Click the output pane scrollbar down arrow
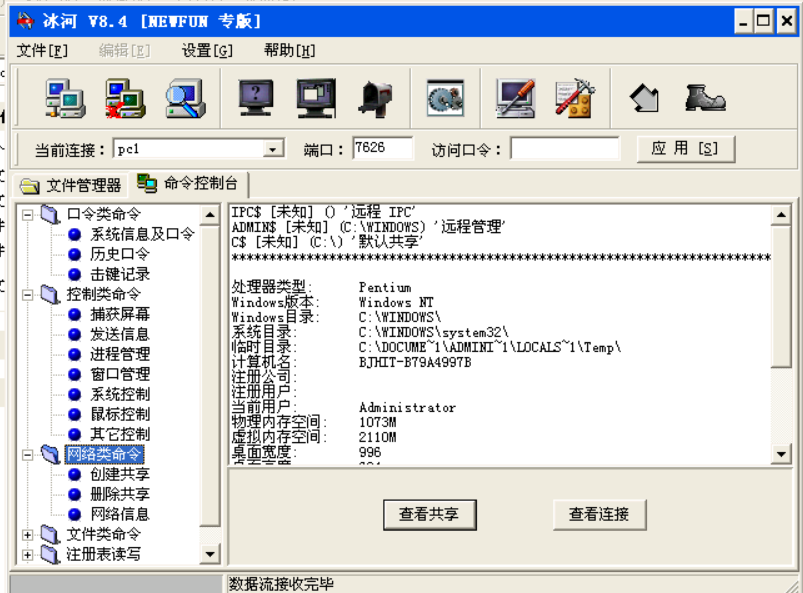 [x=781, y=454]
